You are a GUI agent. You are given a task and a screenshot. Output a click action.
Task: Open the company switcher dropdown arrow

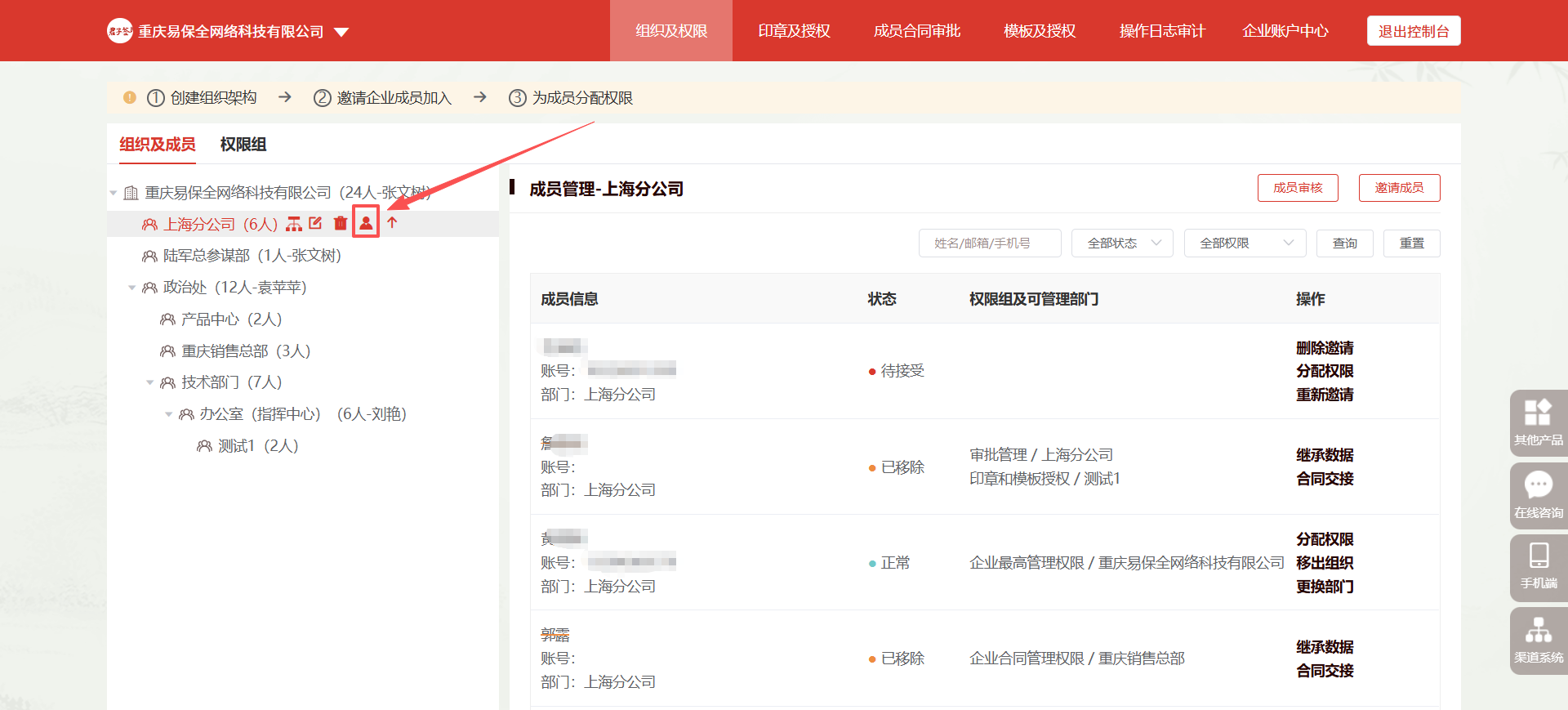coord(341,32)
